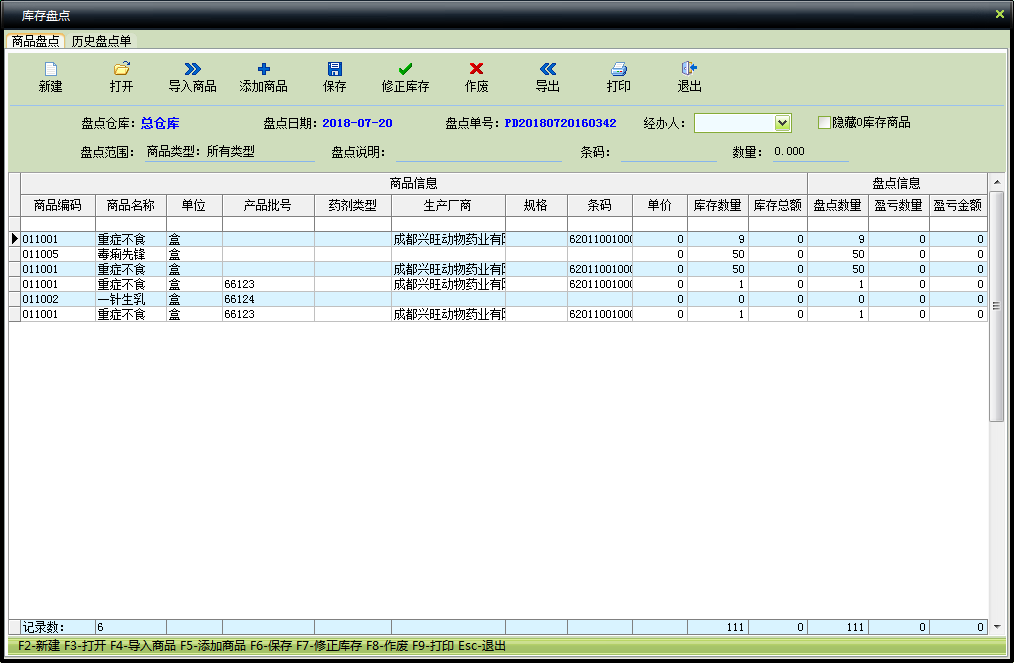This screenshot has width=1014, height=663.
Task: Click the 规格 column header
Action: click(x=535, y=205)
